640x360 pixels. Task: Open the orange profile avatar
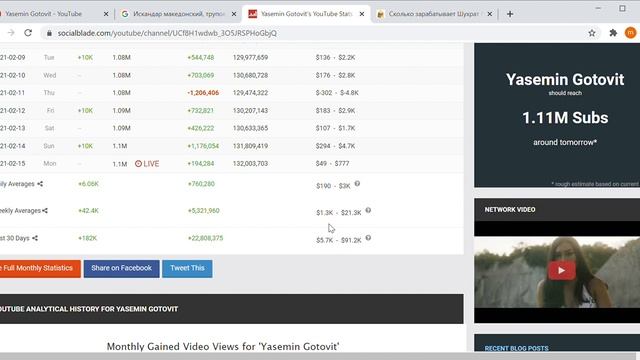tap(630, 33)
